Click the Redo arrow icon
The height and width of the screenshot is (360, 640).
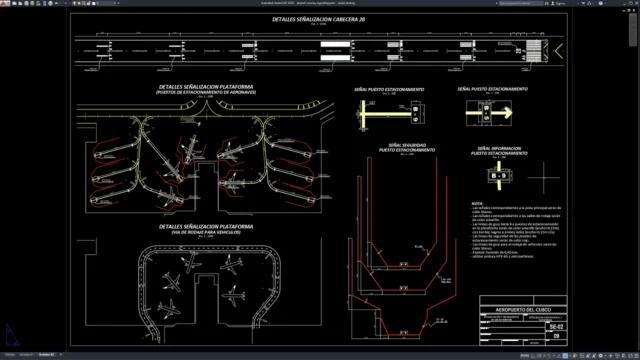pos(65,3)
